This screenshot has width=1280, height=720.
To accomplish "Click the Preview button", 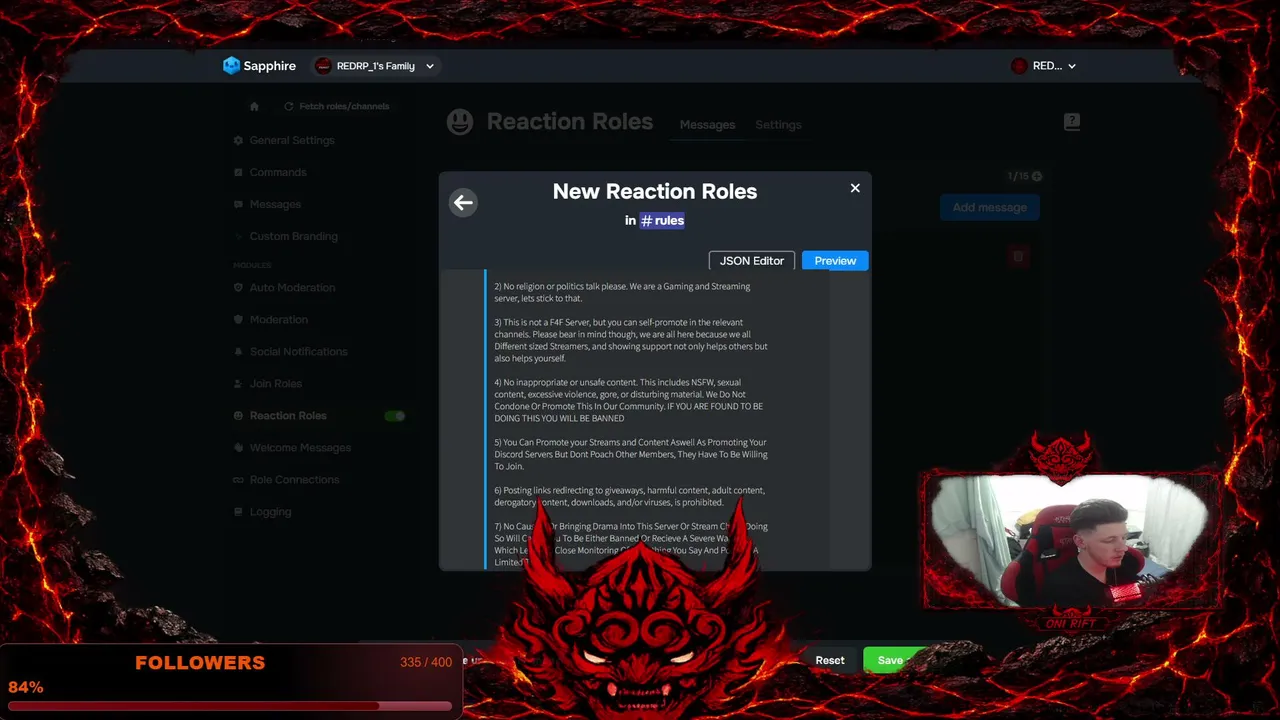I will pos(835,261).
